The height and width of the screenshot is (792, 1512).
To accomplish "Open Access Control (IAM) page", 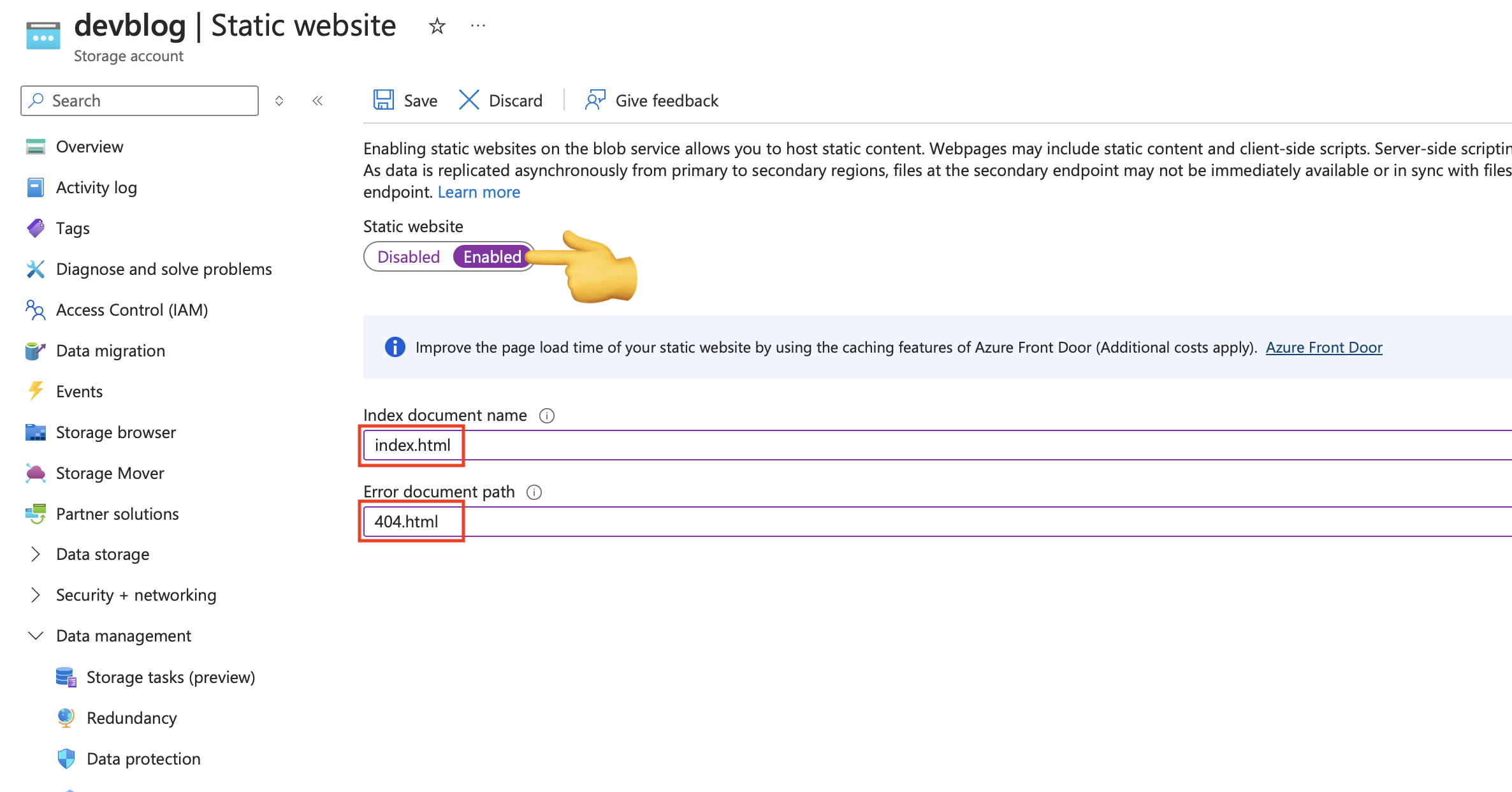I will click(131, 310).
